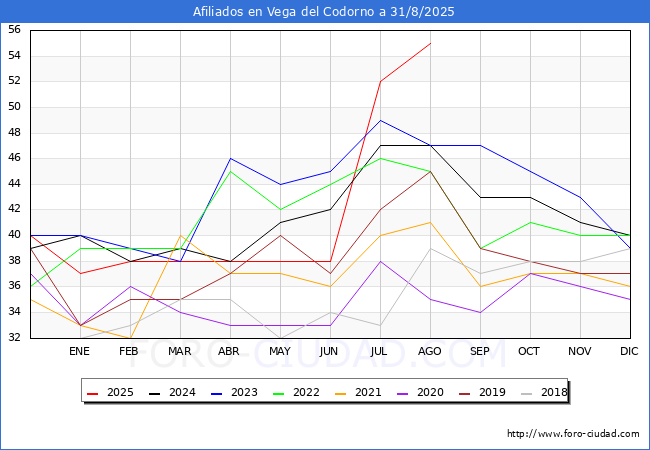This screenshot has width=650, height=450.
Task: Click the dark red 2019 legend swatch
Action: click(465, 393)
